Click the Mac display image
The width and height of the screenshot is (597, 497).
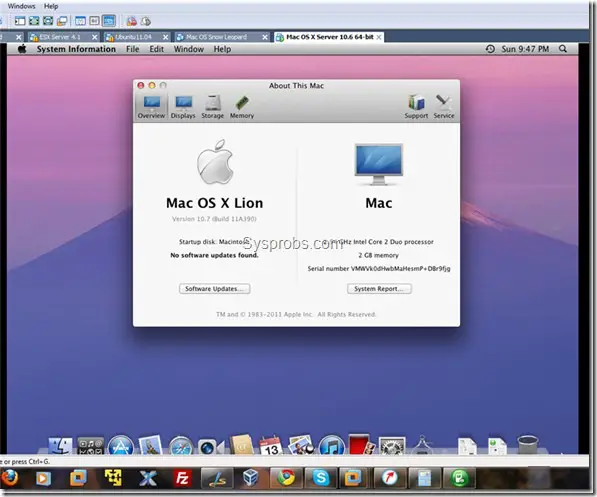[x=378, y=164]
